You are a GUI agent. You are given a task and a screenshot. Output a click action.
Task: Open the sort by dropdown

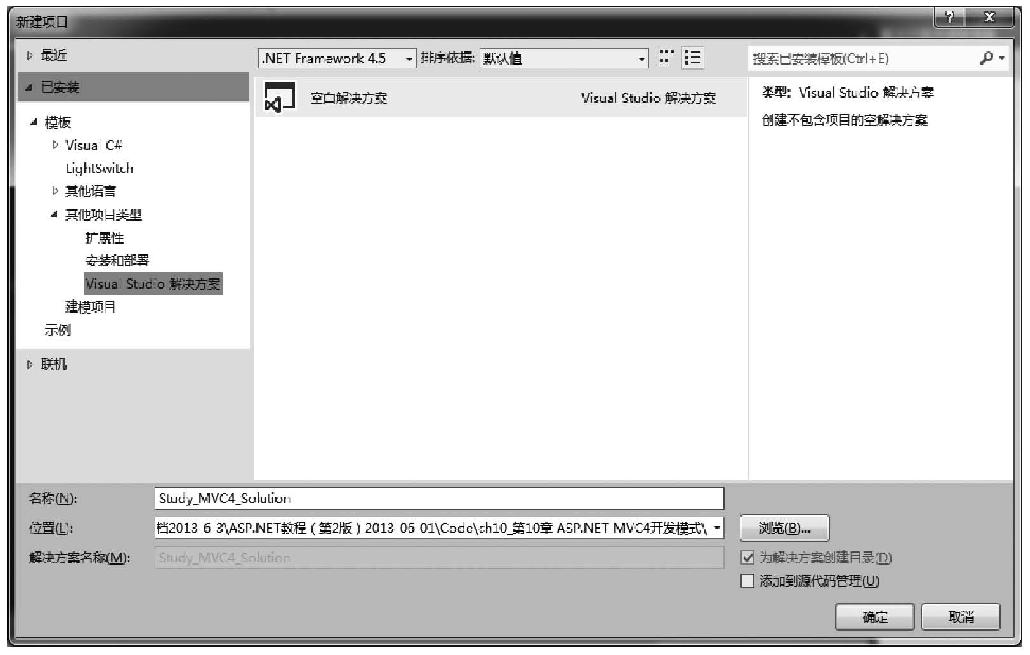(564, 58)
